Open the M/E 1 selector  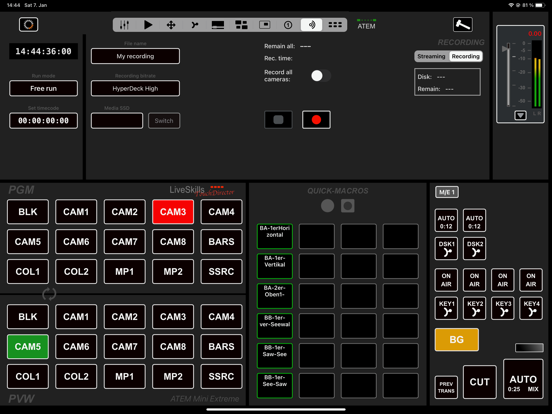tap(447, 192)
